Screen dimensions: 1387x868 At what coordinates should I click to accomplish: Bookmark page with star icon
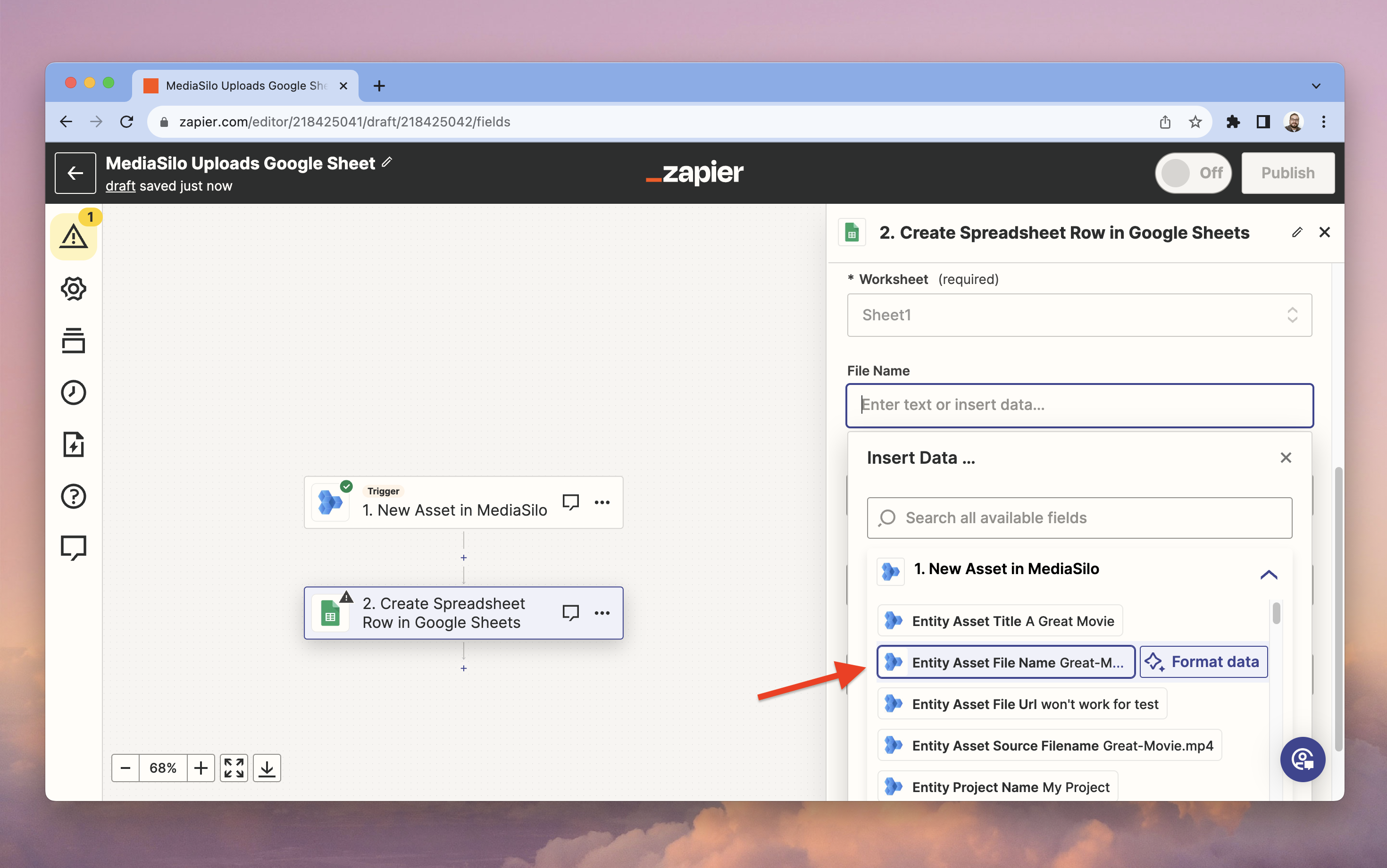[1195, 122]
